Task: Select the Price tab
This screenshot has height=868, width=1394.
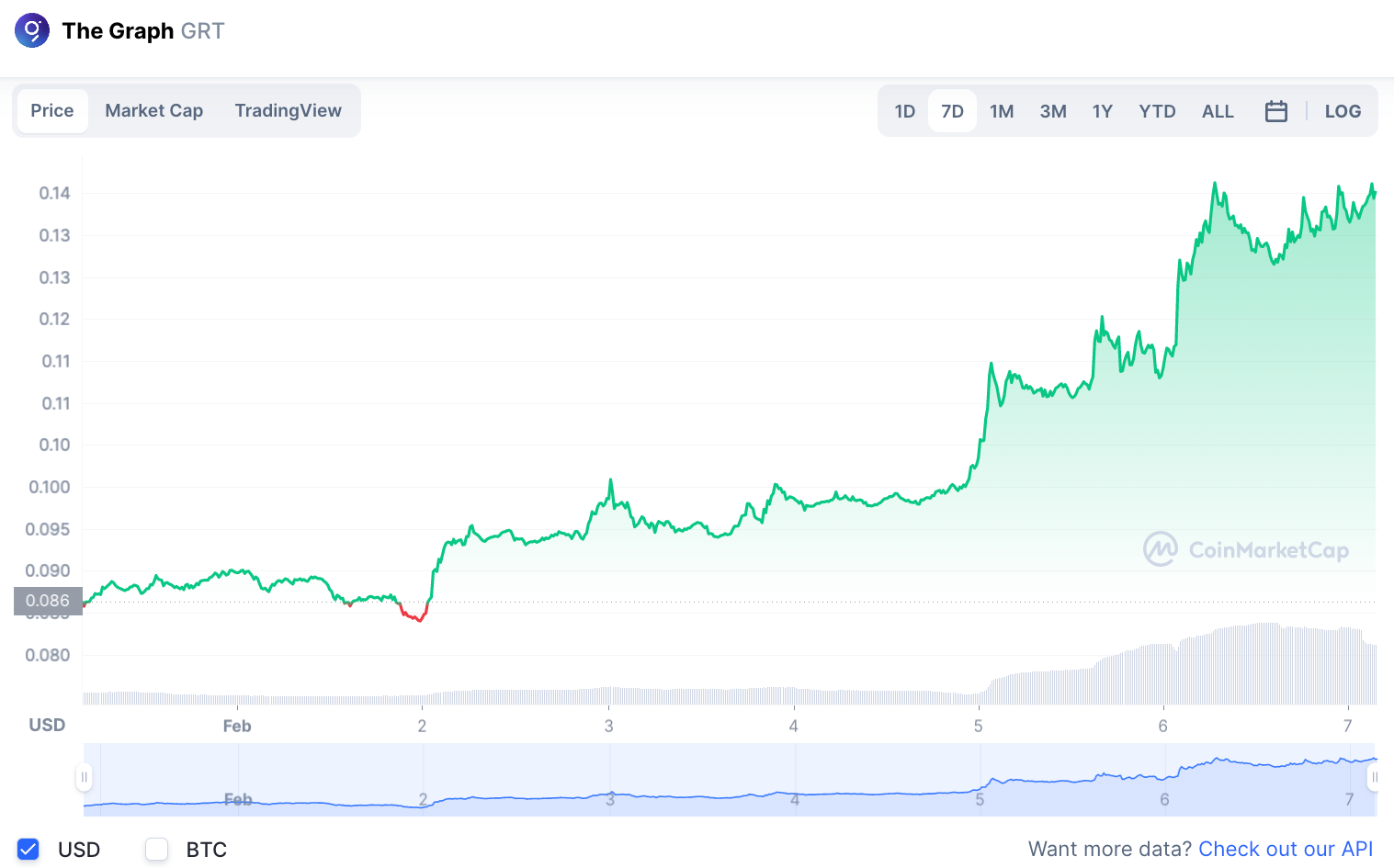Action: [x=52, y=111]
